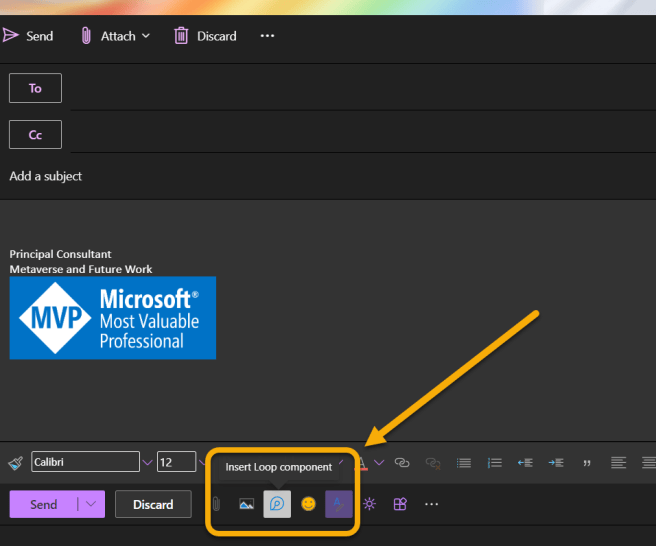This screenshot has height=546, width=656.
Task: Click the Attach paperclip icon in top toolbar
Action: click(86, 36)
